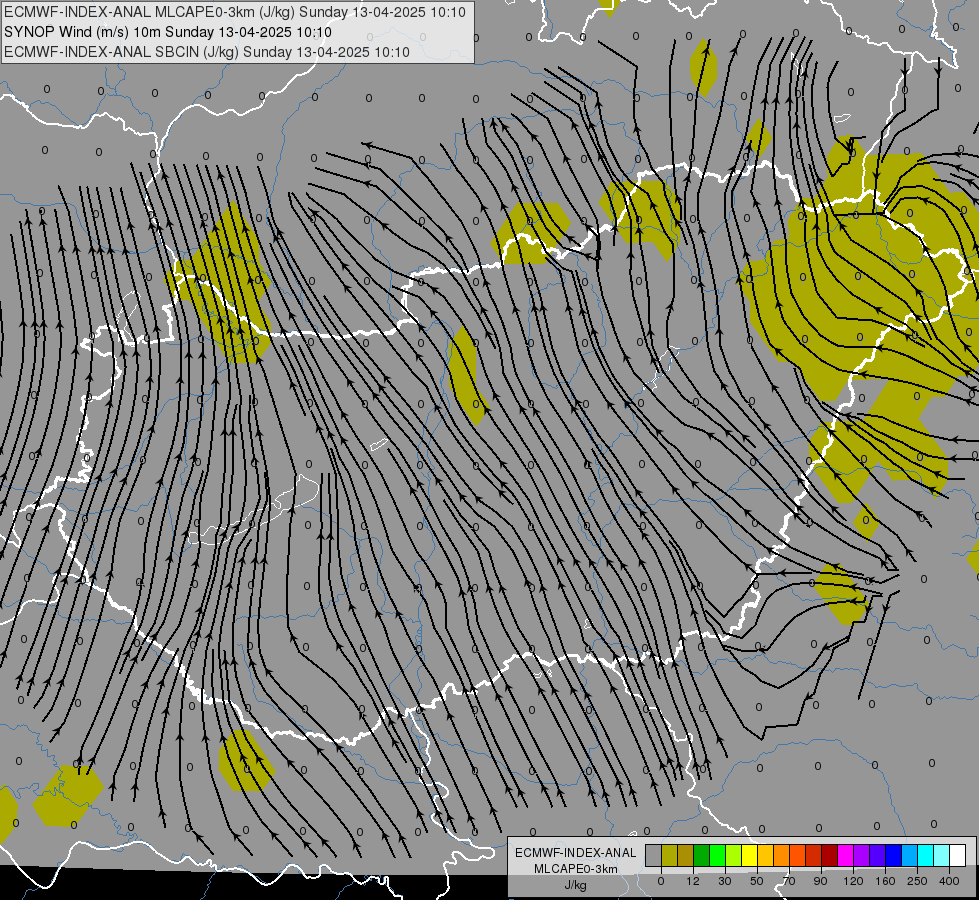Pick the white legend swatch at the end
Screen dimensions: 979x900
[957, 855]
